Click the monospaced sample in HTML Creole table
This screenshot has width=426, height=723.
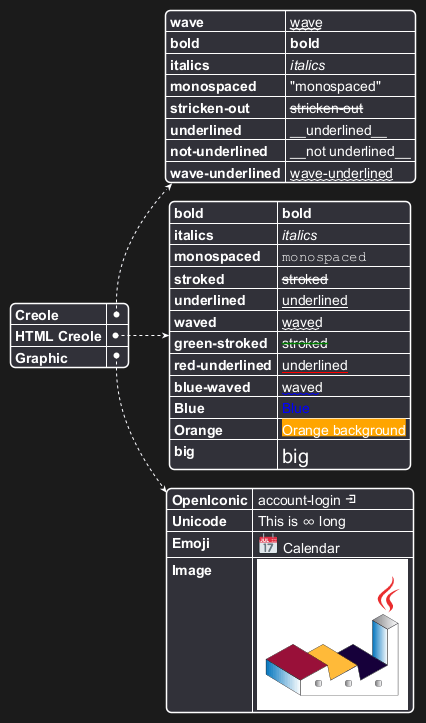coord(324,257)
